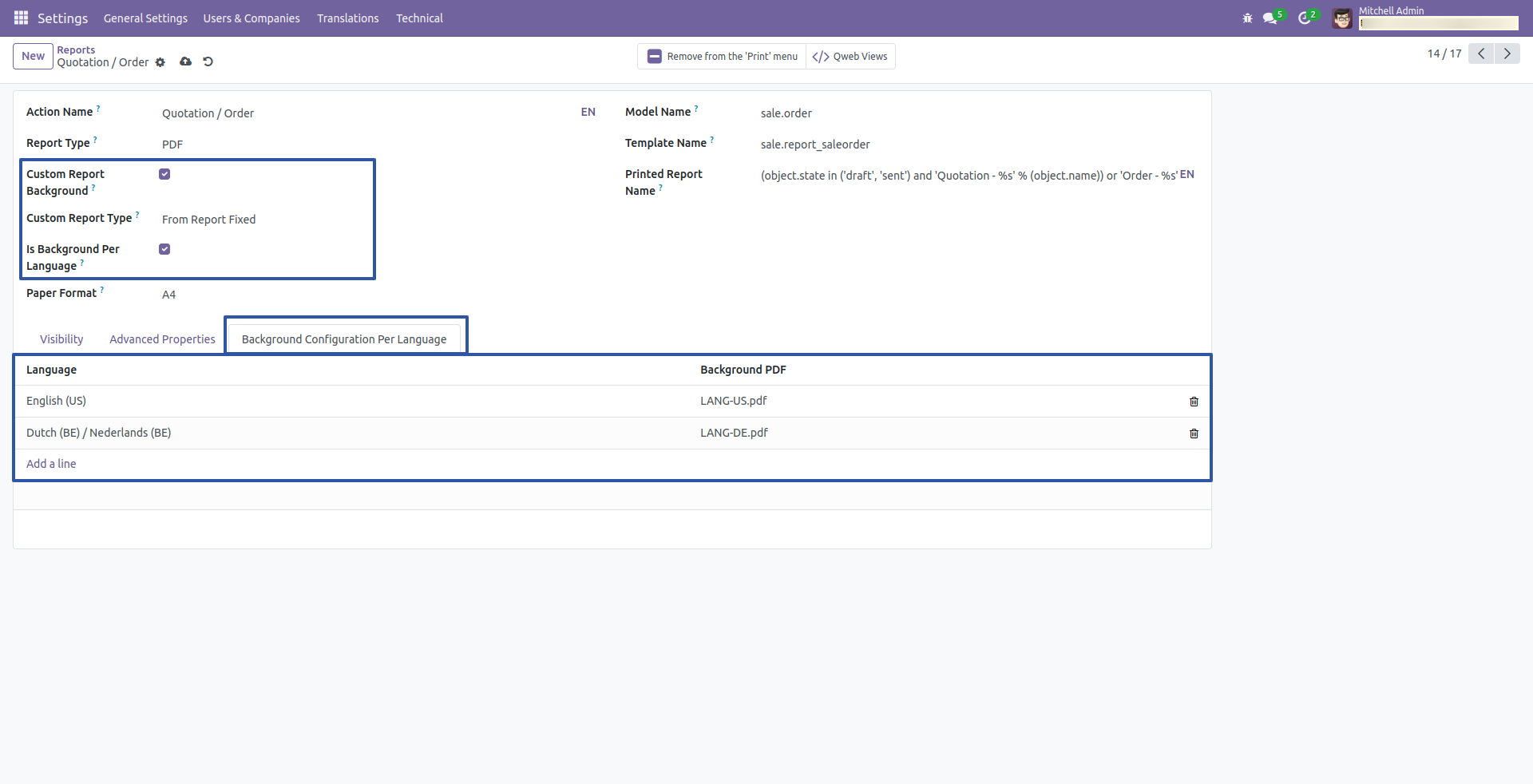Switch to the Visibility tab
Image resolution: width=1533 pixels, height=784 pixels.
coord(61,339)
